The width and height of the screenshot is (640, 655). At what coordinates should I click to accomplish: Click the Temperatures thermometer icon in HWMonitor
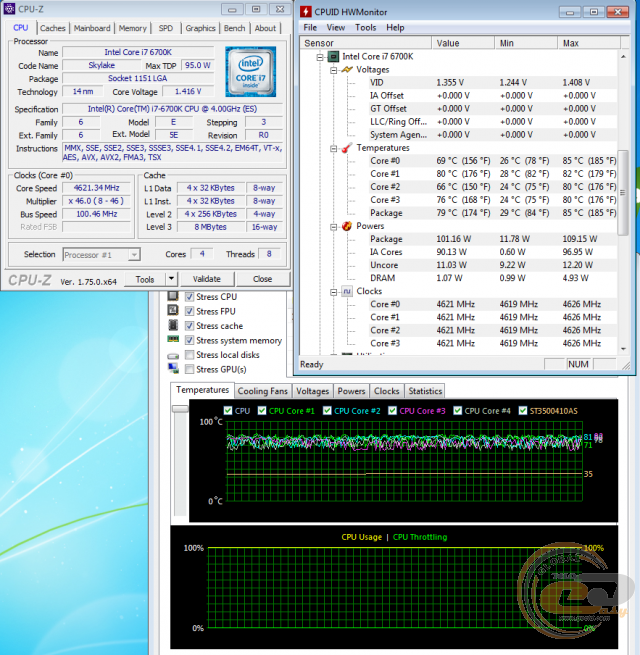pyautogui.click(x=347, y=147)
